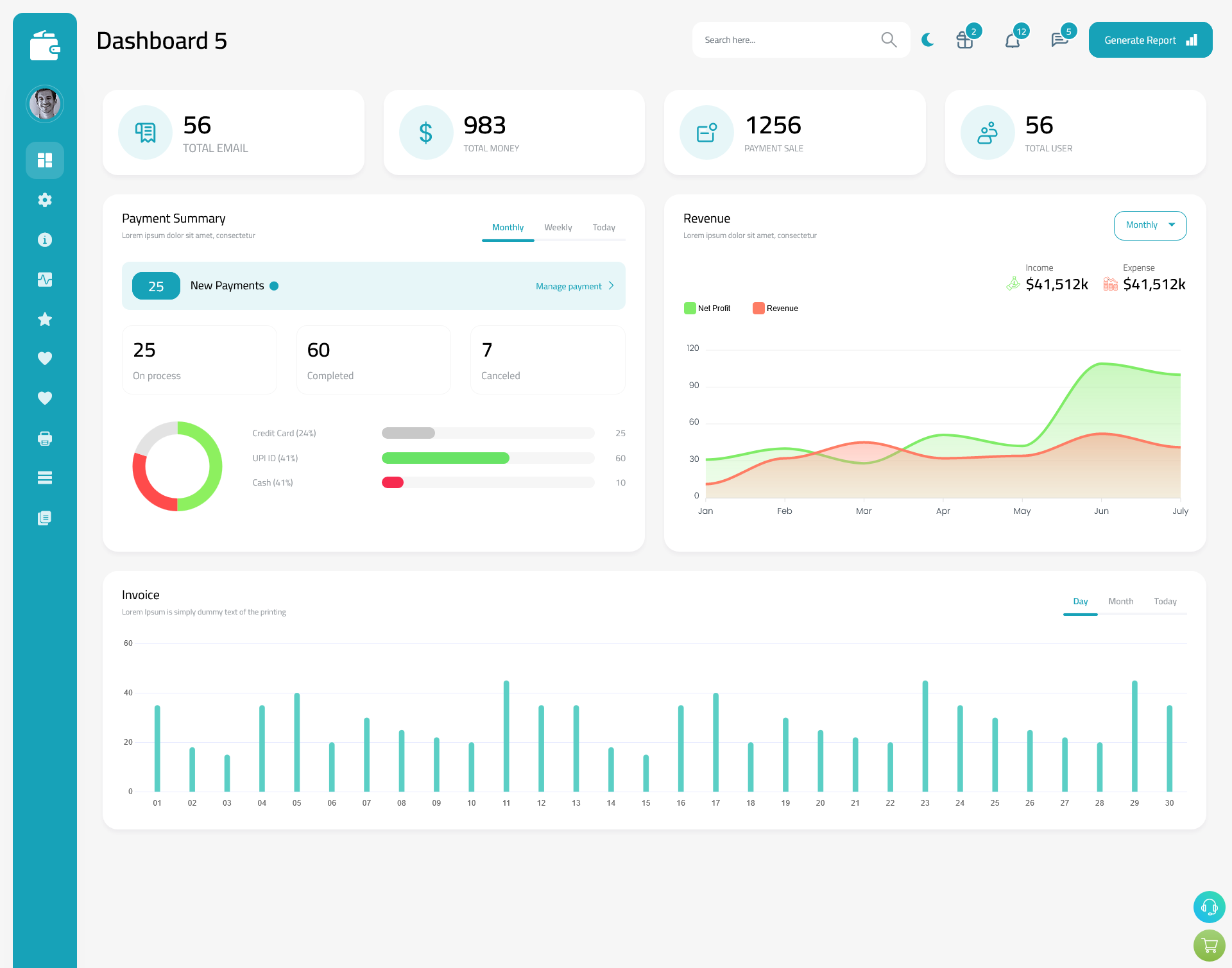Expand manage payment section
The width and height of the screenshot is (1232, 968).
[x=575, y=286]
